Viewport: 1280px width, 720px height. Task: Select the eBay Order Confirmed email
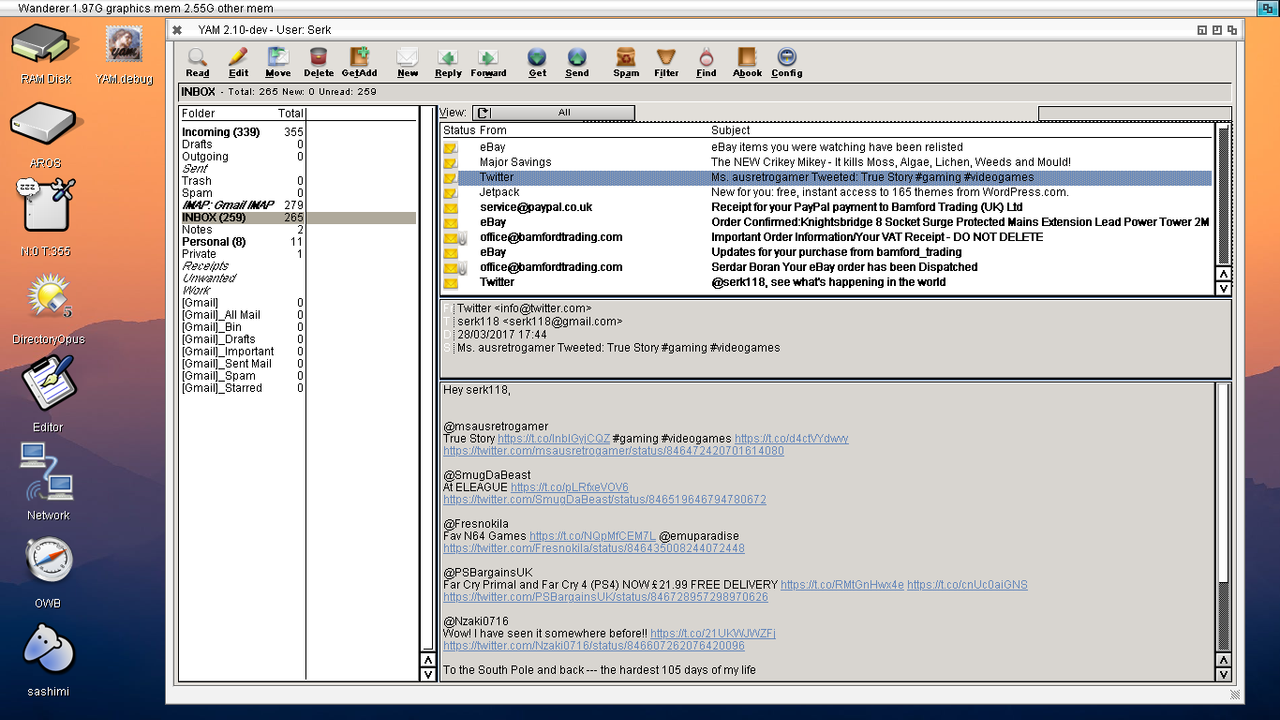pyautogui.click(x=827, y=222)
